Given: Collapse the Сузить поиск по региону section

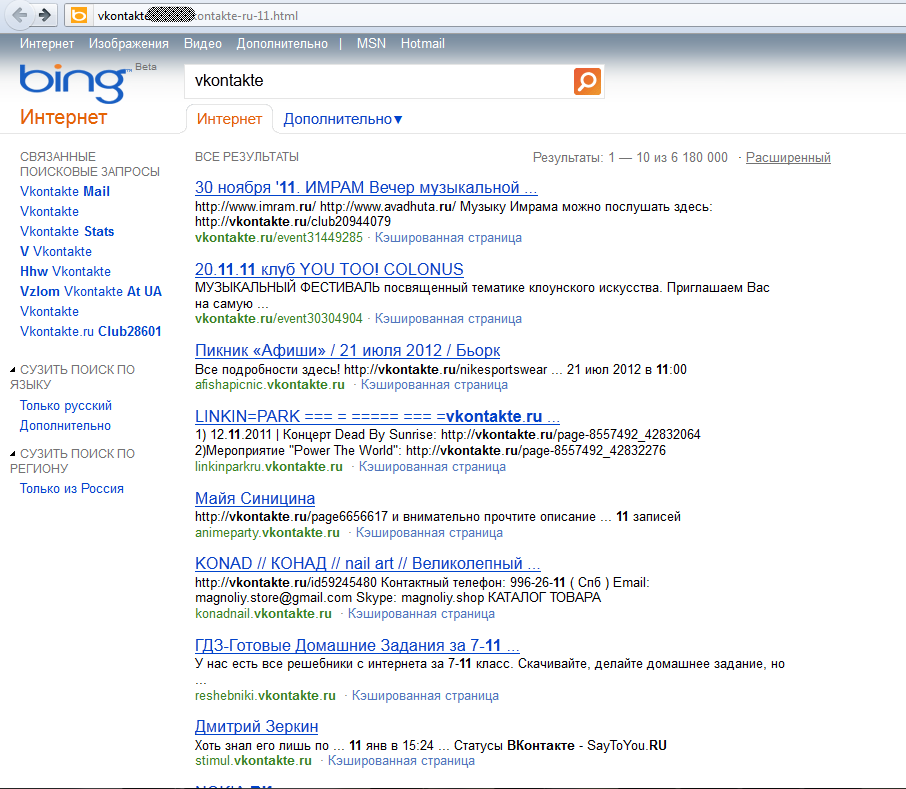Looking at the screenshot, I should 13,454.
